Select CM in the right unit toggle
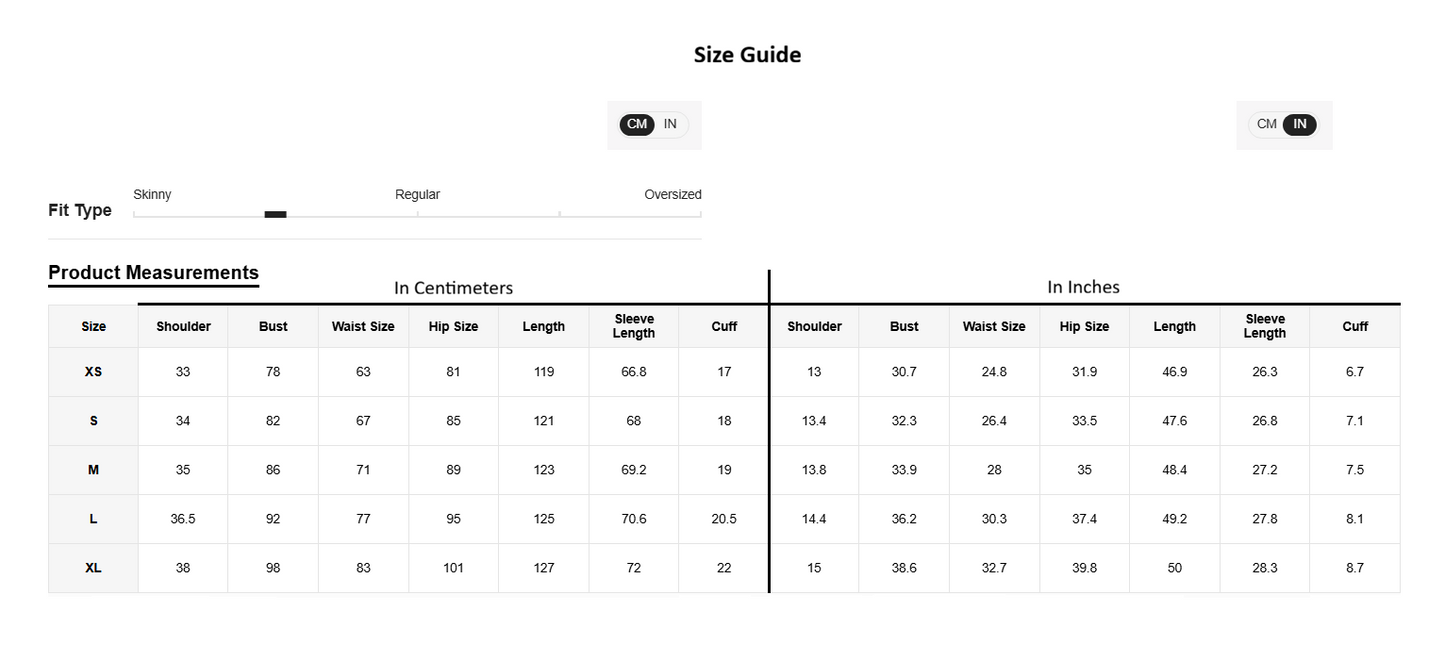The image size is (1445, 661). point(1267,124)
